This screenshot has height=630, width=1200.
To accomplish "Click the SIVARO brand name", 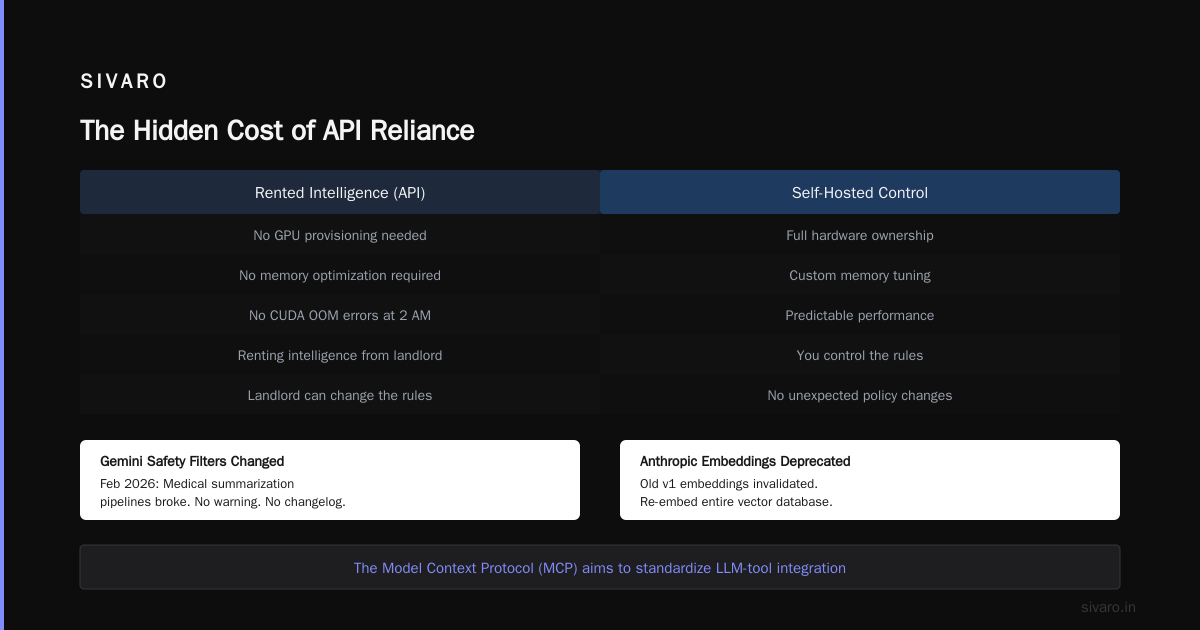I will pos(124,82).
